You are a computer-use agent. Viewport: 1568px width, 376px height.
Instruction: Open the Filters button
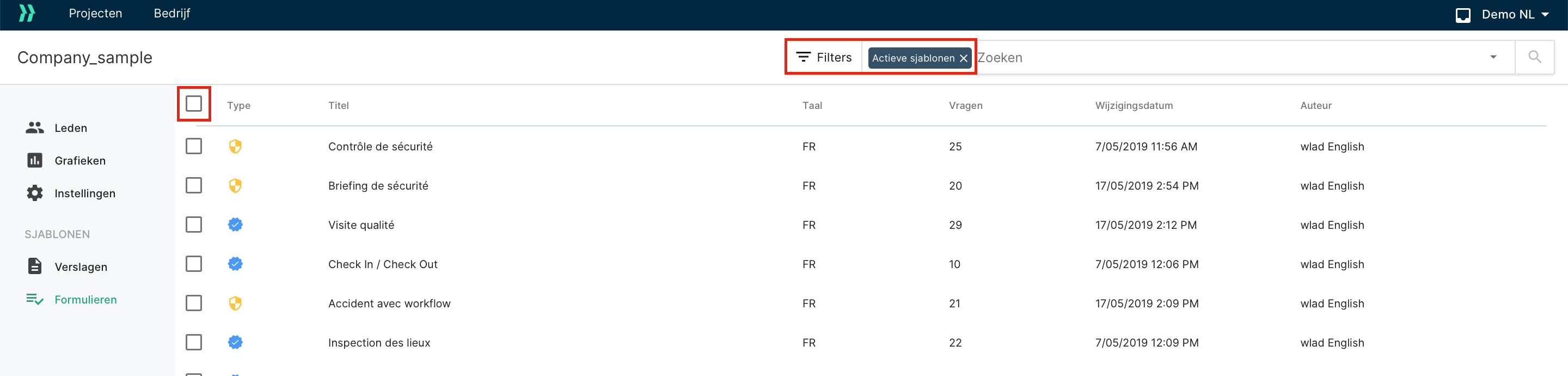[x=824, y=57]
